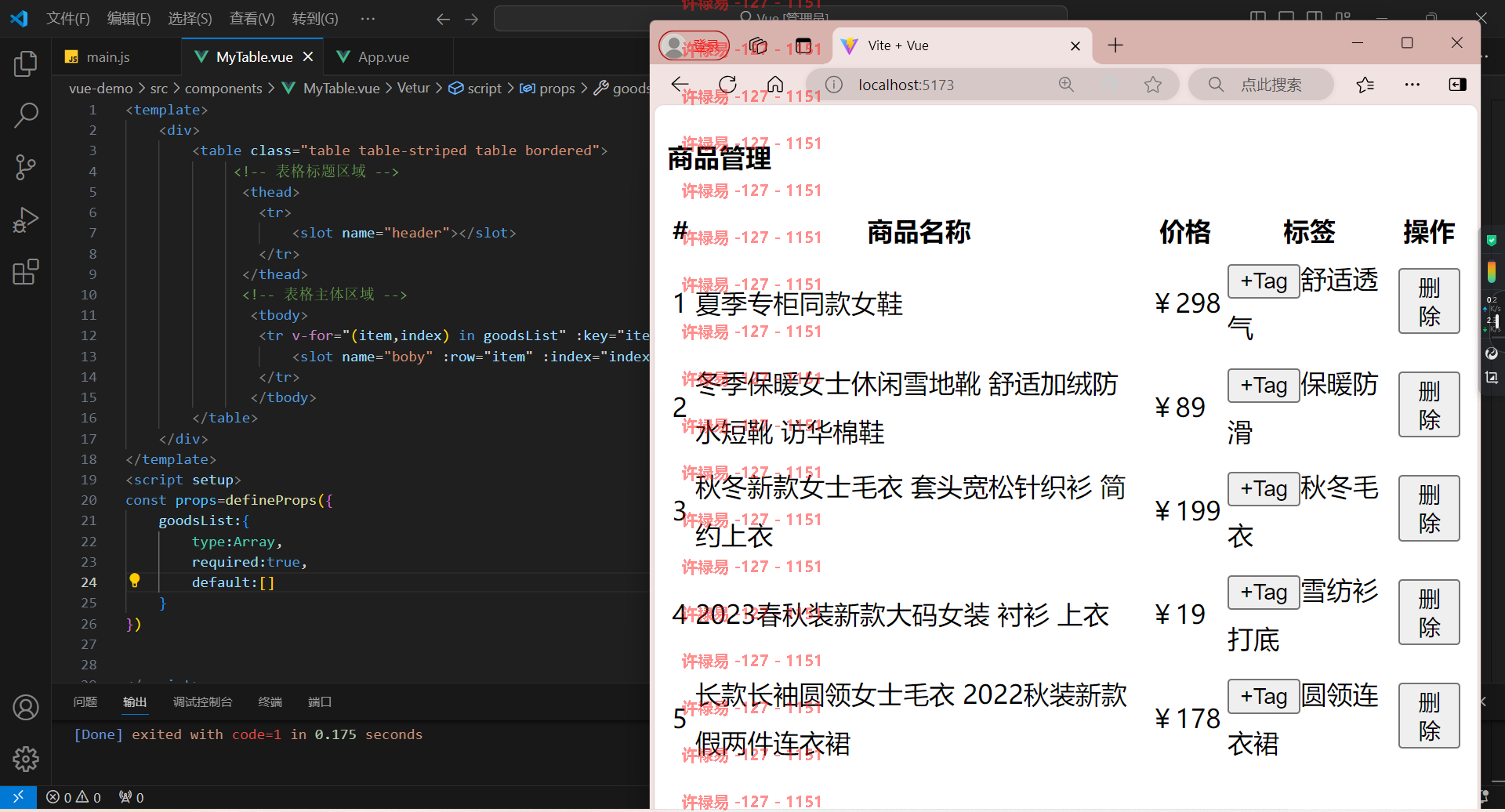Image resolution: width=1505 pixels, height=812 pixels.
Task: Expand breadcrumb Vetur item
Action: [413, 89]
